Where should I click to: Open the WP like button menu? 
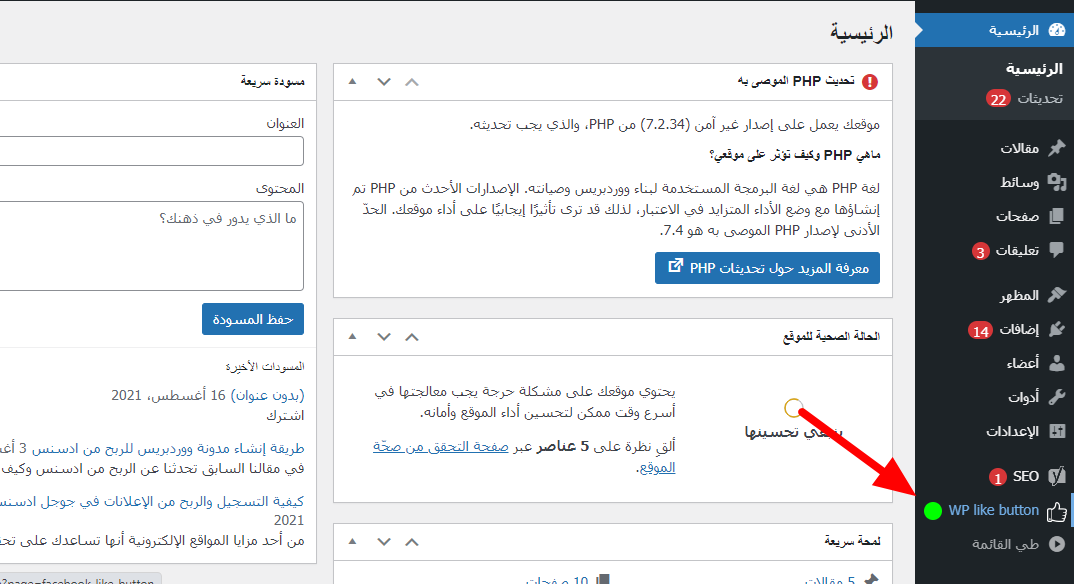[x=995, y=511]
